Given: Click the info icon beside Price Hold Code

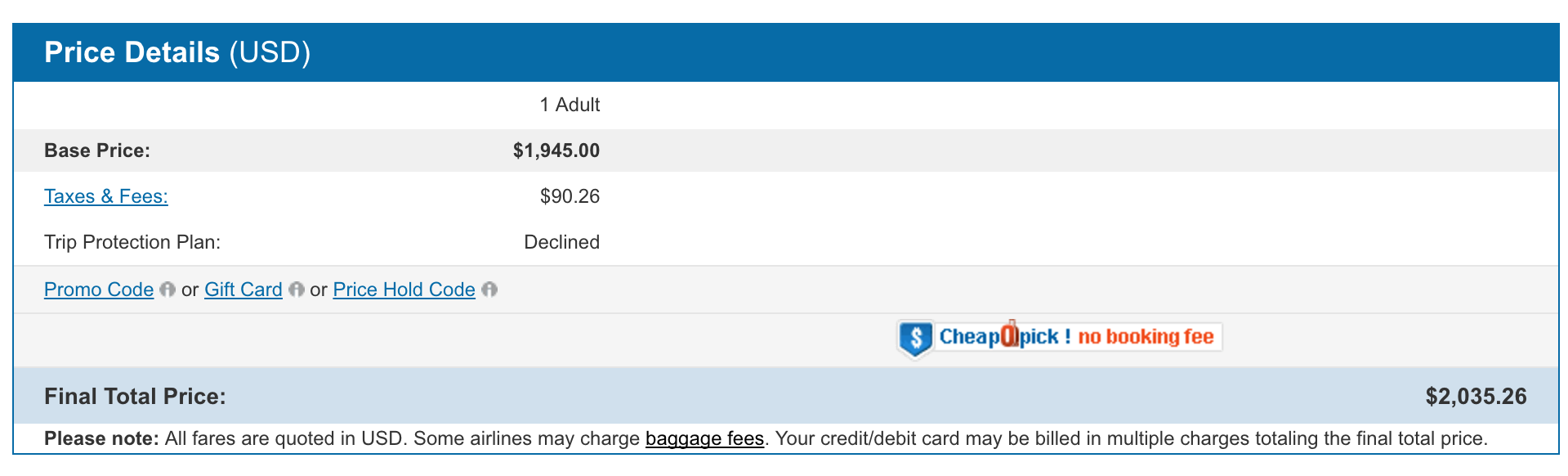Looking at the screenshot, I should (x=489, y=290).
